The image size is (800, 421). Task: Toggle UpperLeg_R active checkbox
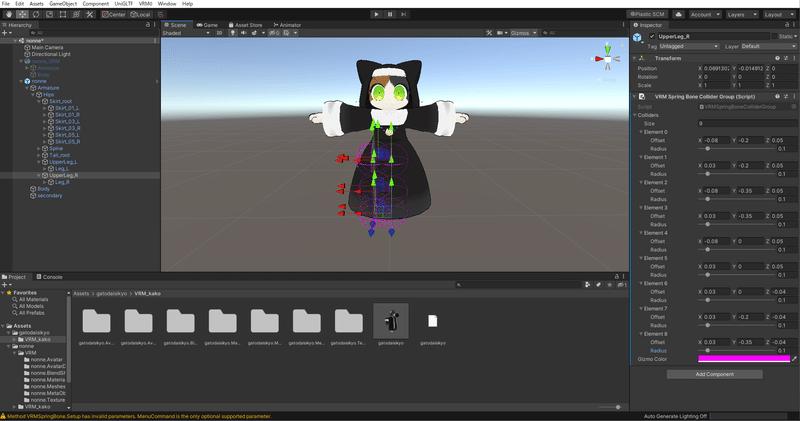[x=652, y=36]
